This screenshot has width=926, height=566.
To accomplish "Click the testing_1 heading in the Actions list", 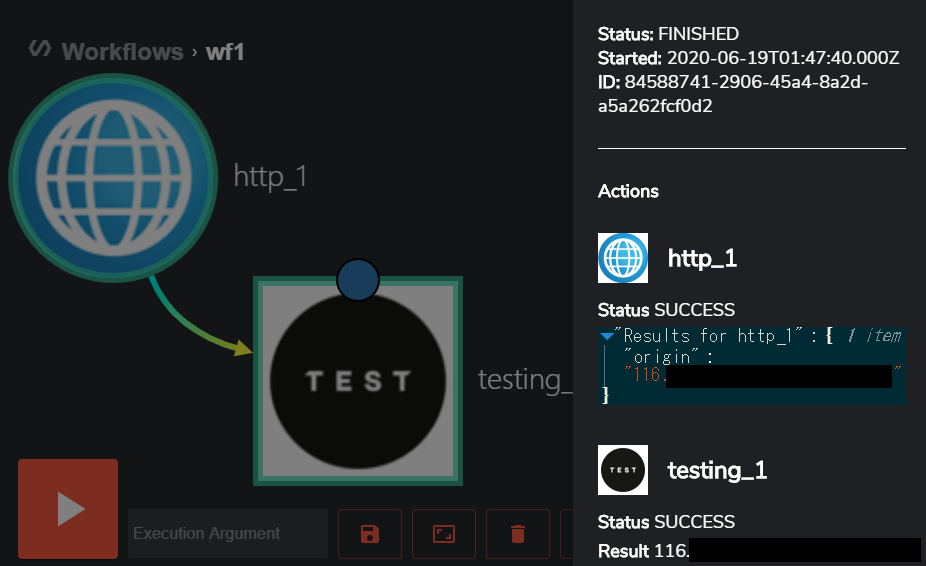I will (x=717, y=470).
